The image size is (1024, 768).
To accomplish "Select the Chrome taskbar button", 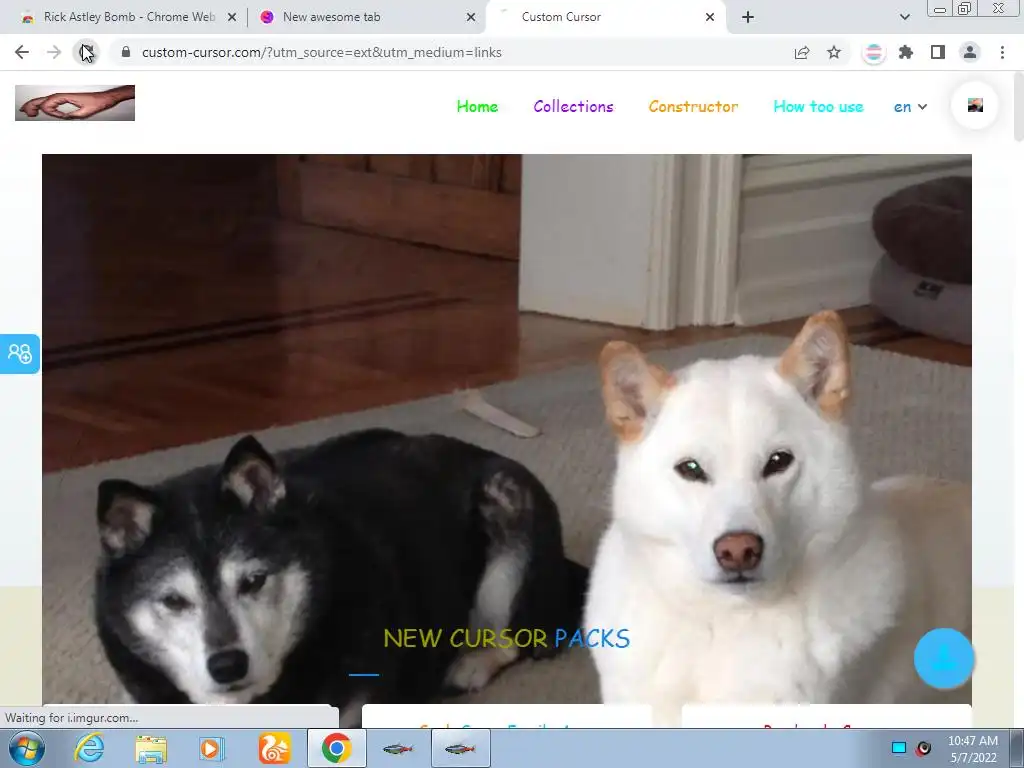I will point(336,748).
